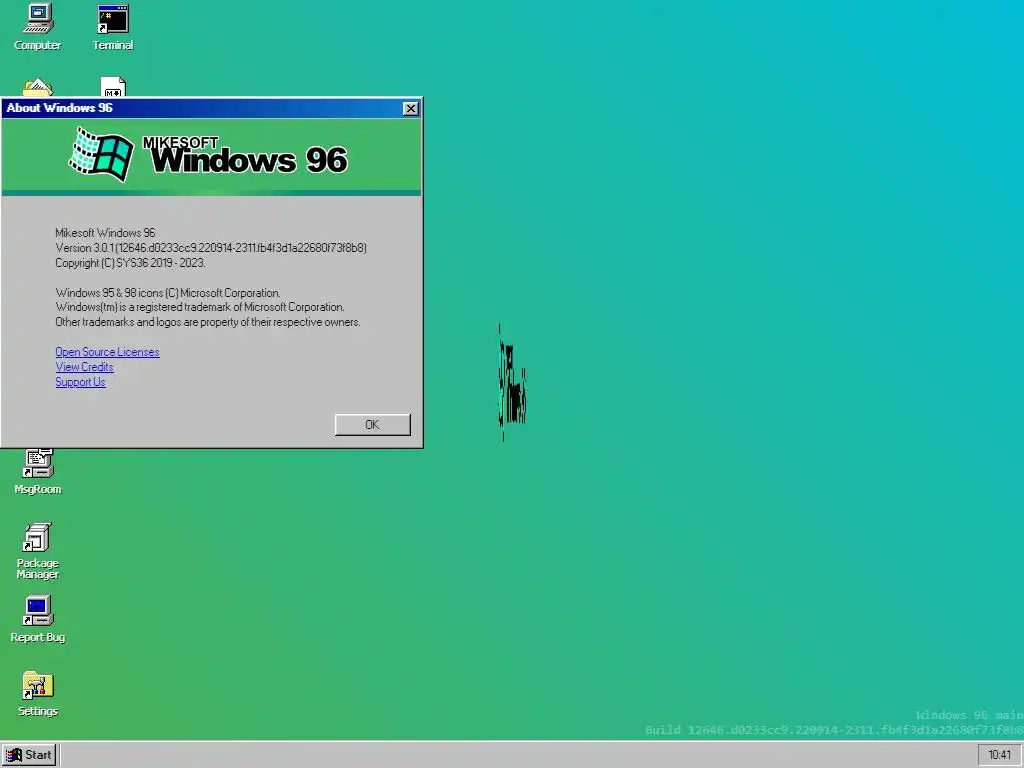Viewport: 1024px width, 768px height.
Task: Open the Open Source Licenses link
Action: pos(107,352)
